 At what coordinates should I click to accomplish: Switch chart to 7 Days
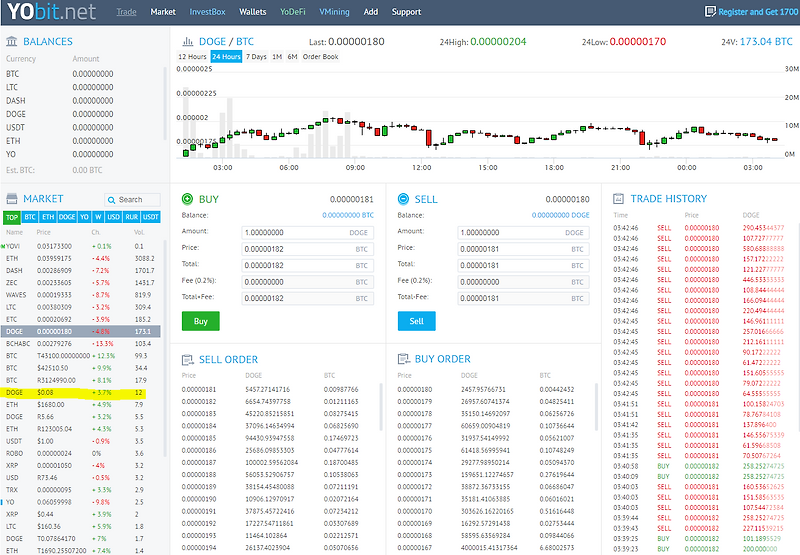[256, 57]
